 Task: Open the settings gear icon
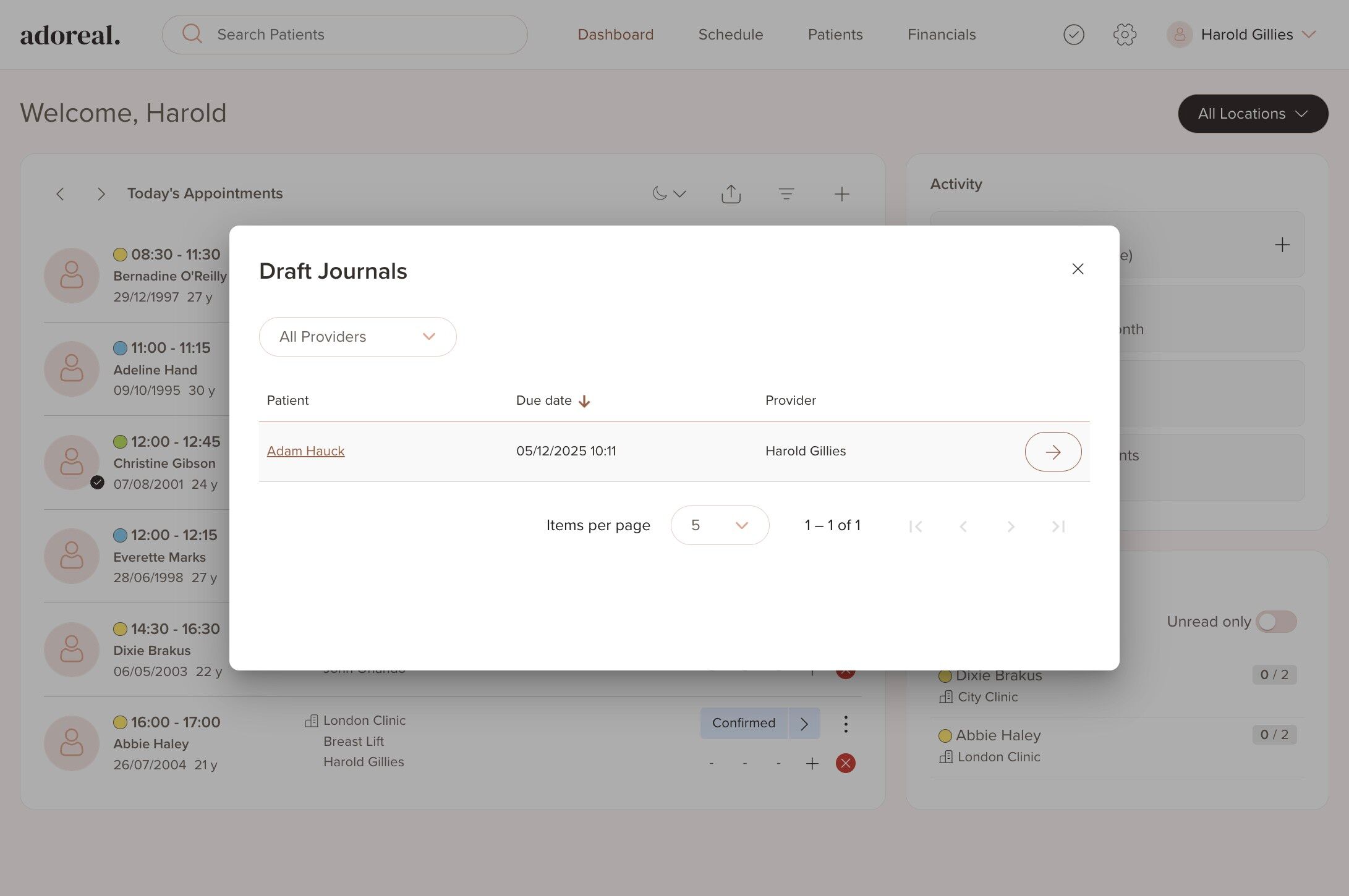click(1125, 35)
